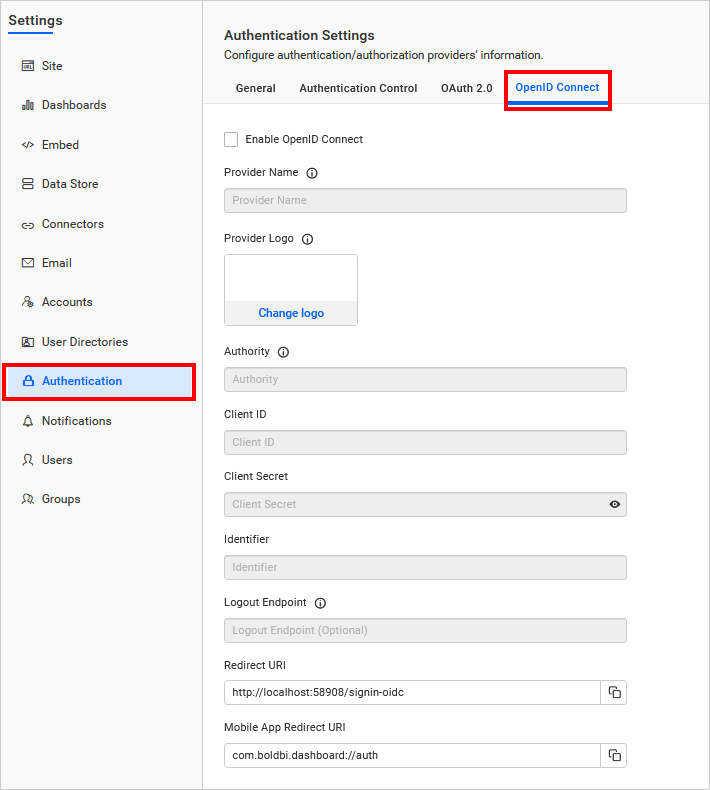This screenshot has height=790, width=710.
Task: Click the Mobile App Redirect URI field
Action: (412, 755)
